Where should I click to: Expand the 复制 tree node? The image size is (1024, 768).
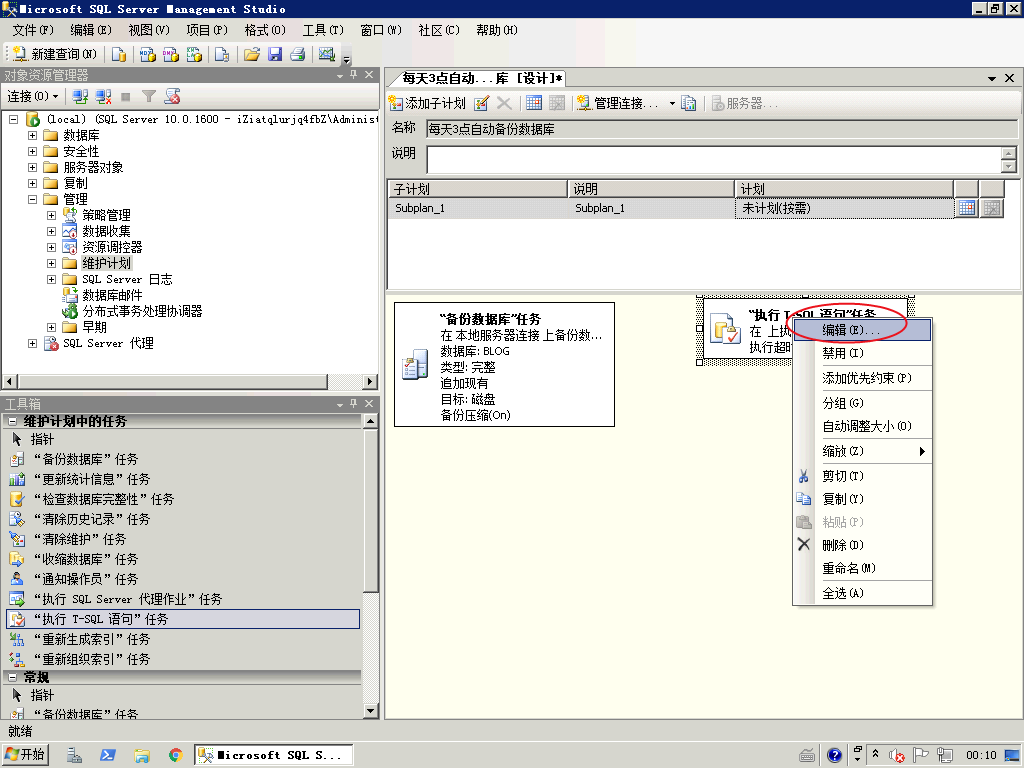(x=32, y=184)
